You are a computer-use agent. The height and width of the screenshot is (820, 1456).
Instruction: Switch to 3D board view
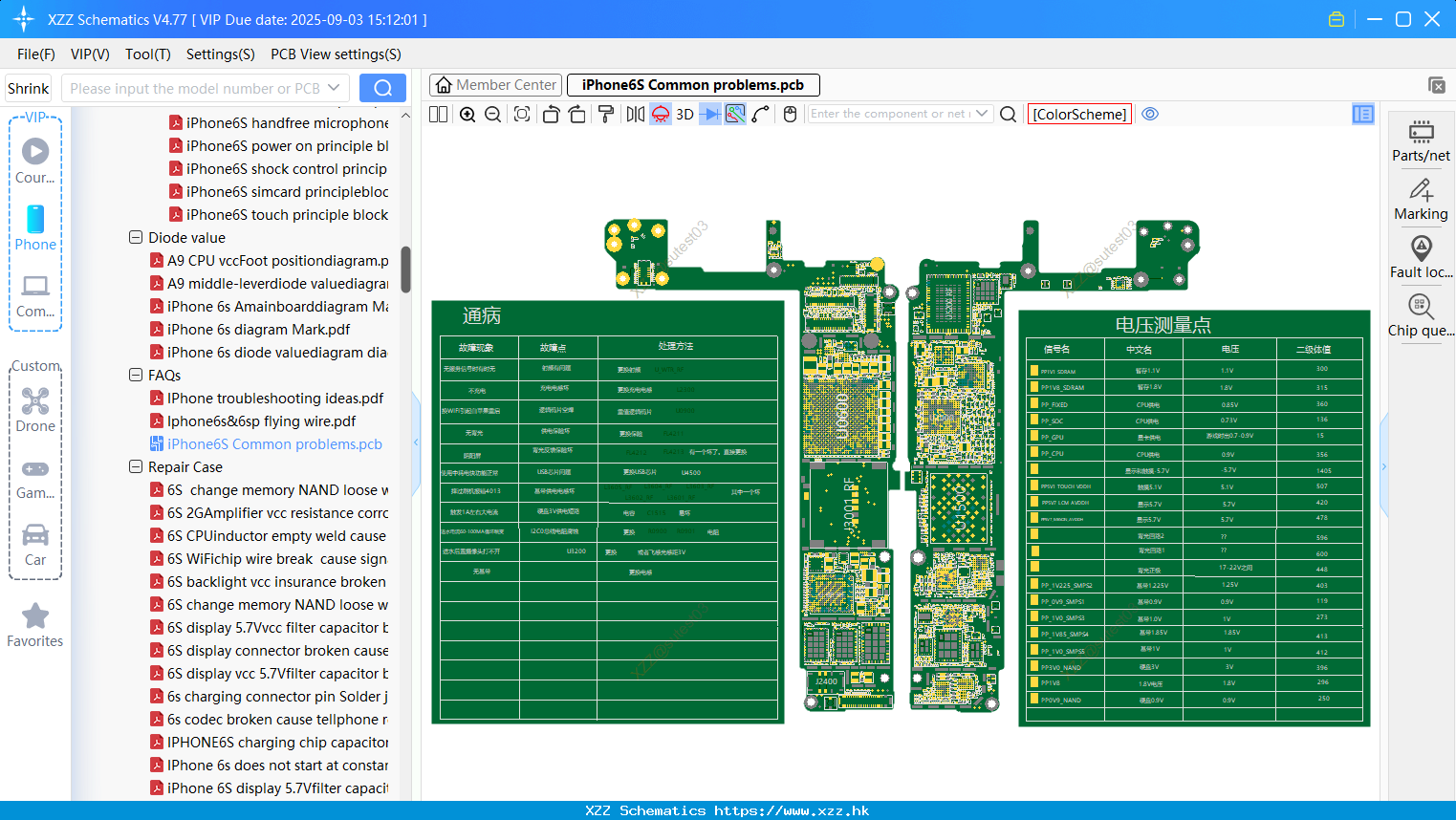(x=685, y=114)
